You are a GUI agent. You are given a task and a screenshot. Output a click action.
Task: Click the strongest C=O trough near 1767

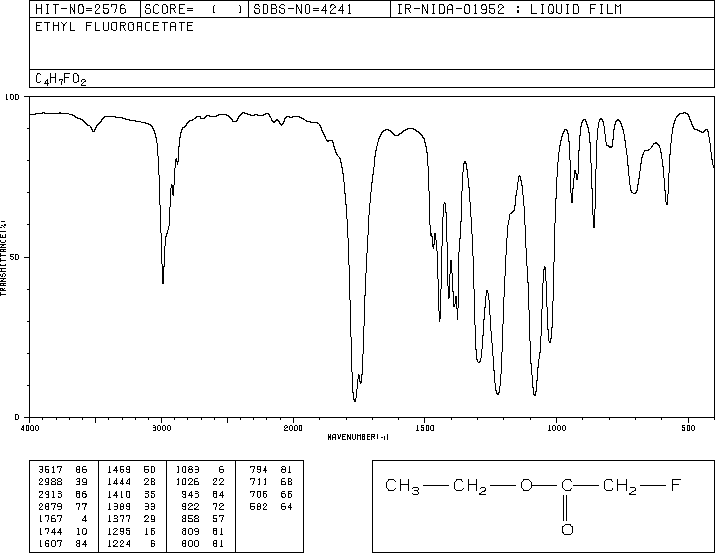click(355, 400)
